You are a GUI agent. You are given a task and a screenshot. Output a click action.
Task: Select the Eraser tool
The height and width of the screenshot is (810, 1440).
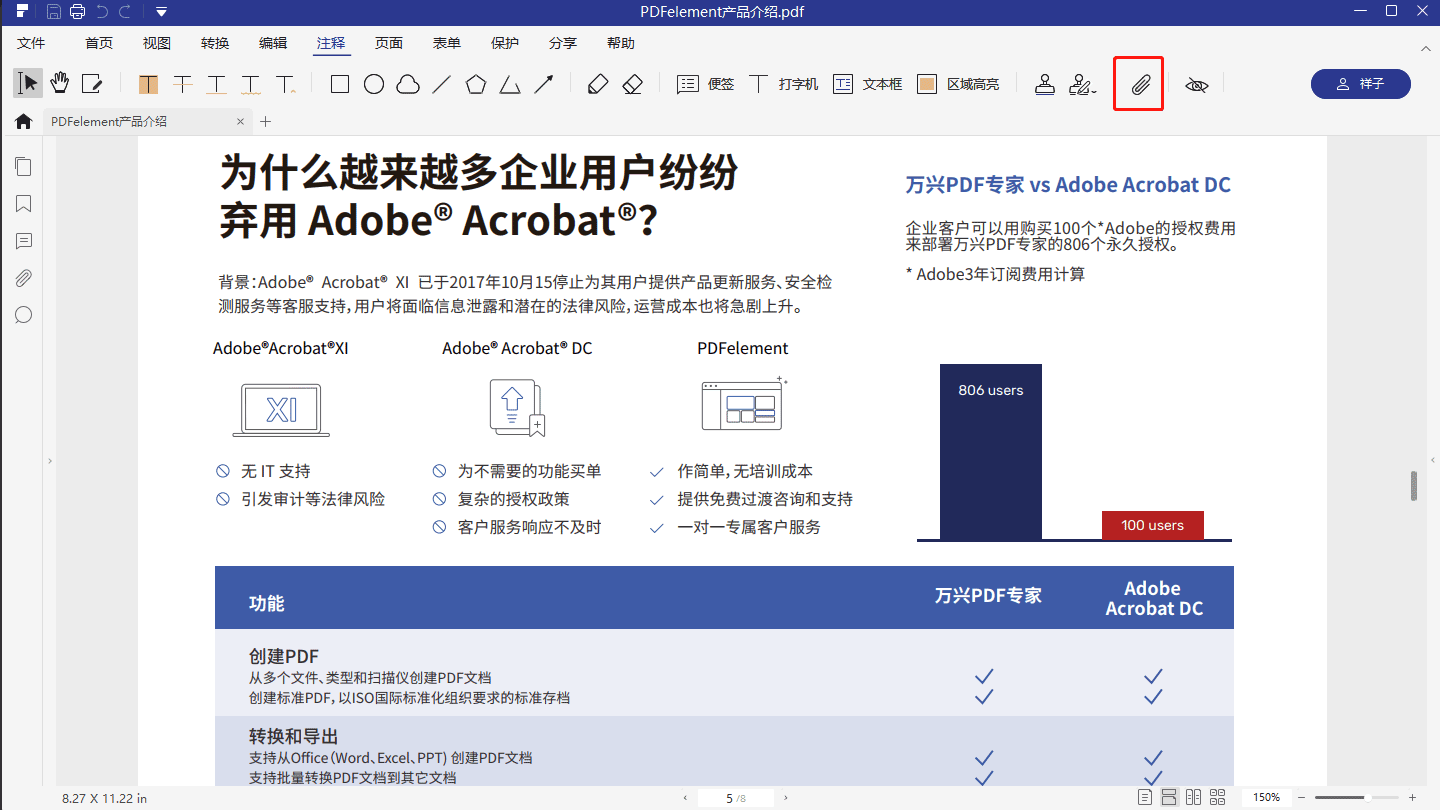(632, 84)
